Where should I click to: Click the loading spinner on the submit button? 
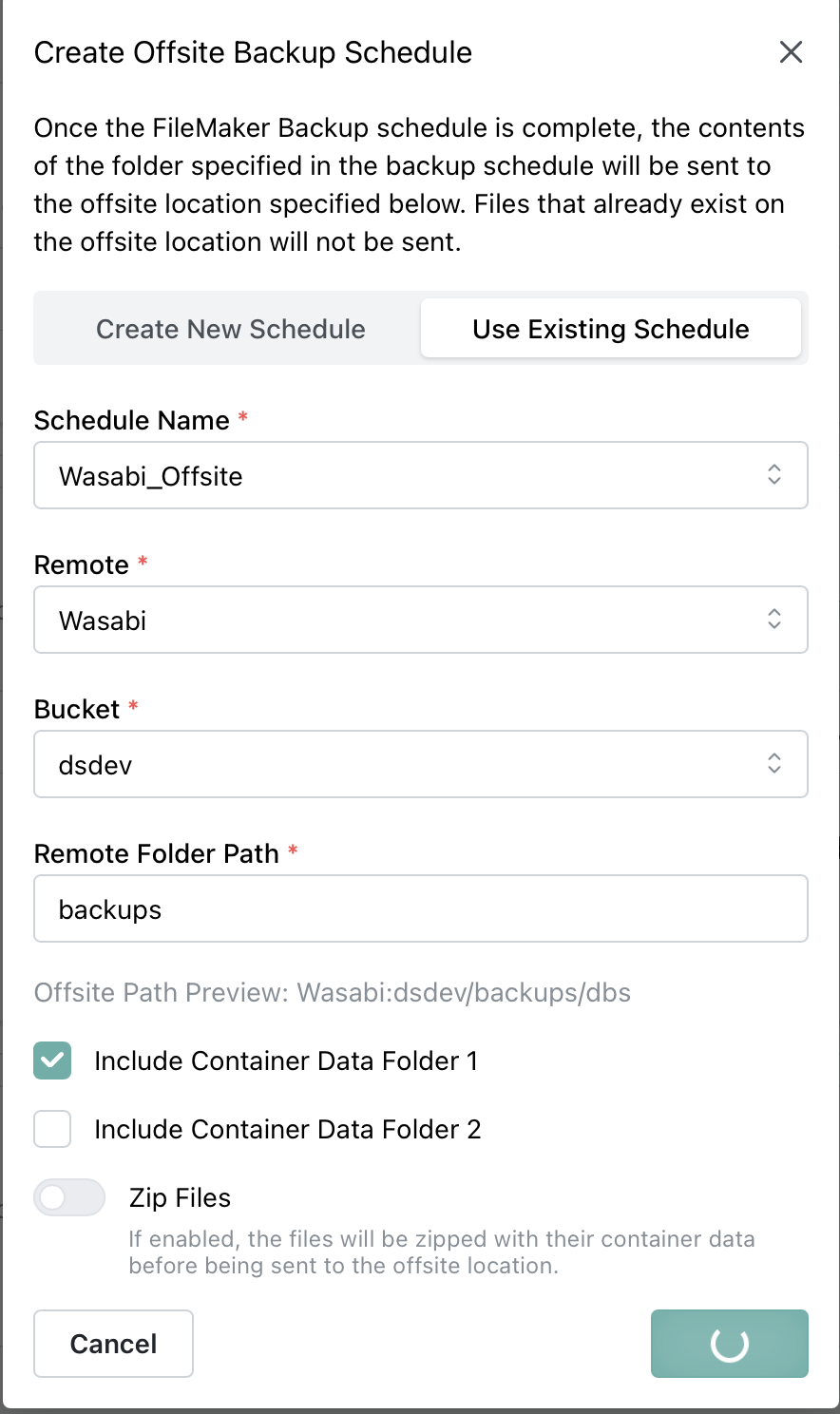pos(730,1344)
